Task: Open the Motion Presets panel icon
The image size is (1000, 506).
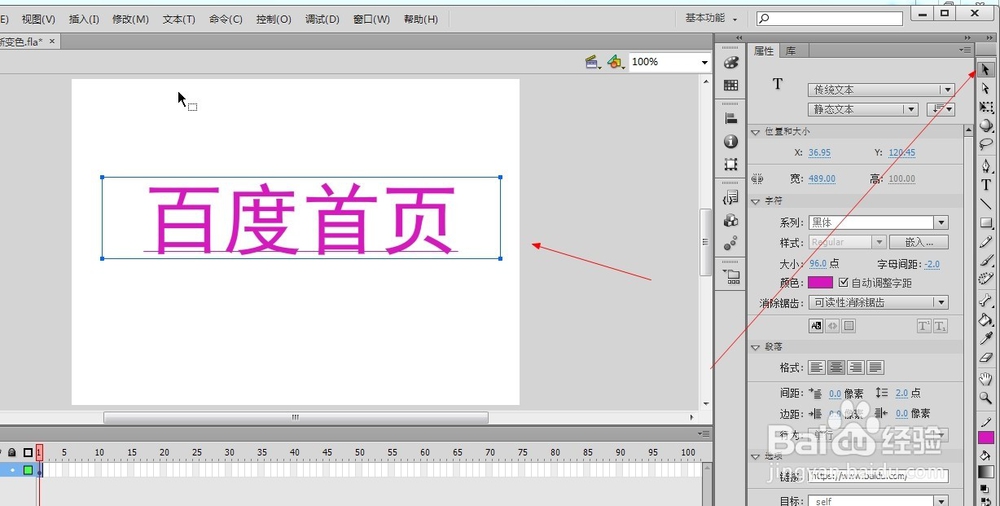Action: [731, 243]
